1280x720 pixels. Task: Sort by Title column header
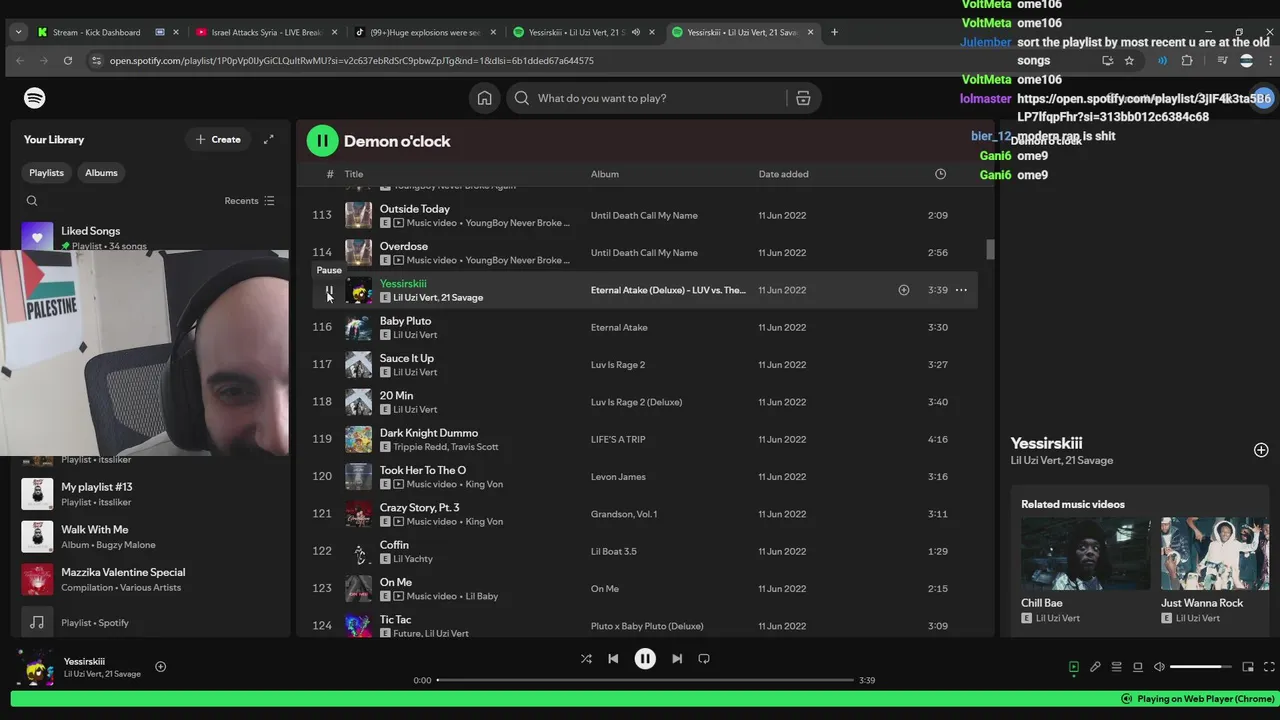click(x=353, y=174)
